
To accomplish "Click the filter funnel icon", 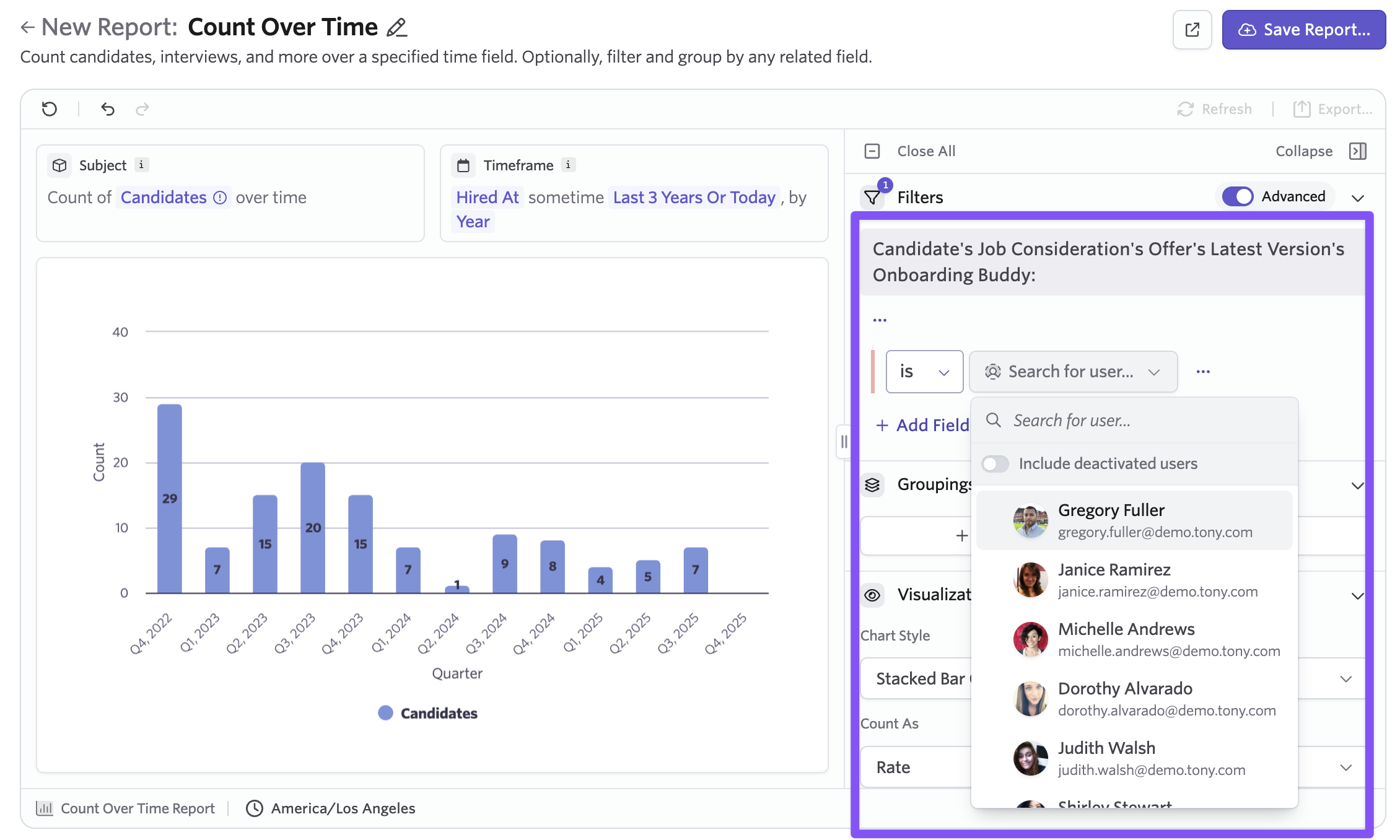I will tap(872, 198).
